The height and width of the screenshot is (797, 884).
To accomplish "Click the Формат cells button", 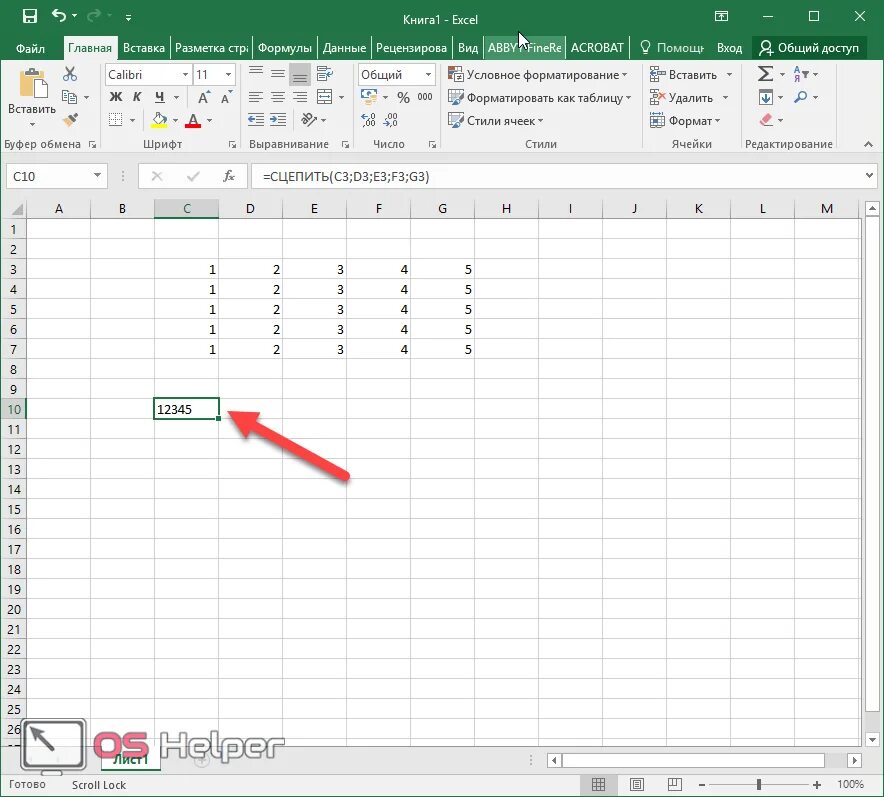I will click(685, 121).
